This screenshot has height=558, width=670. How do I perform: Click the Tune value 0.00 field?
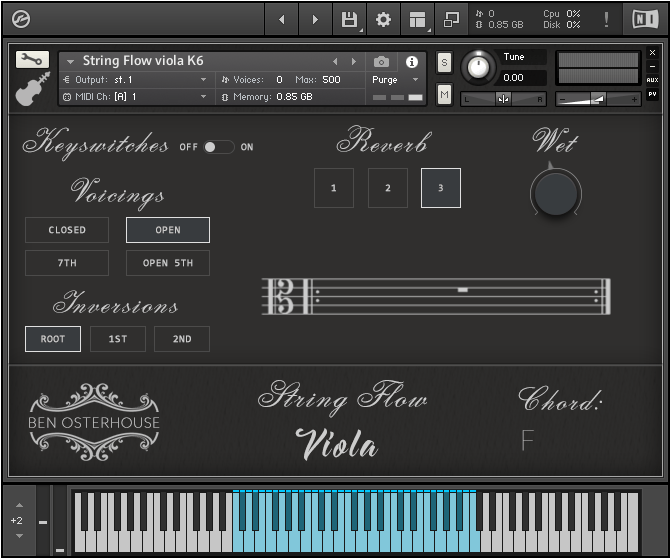pyautogui.click(x=522, y=78)
